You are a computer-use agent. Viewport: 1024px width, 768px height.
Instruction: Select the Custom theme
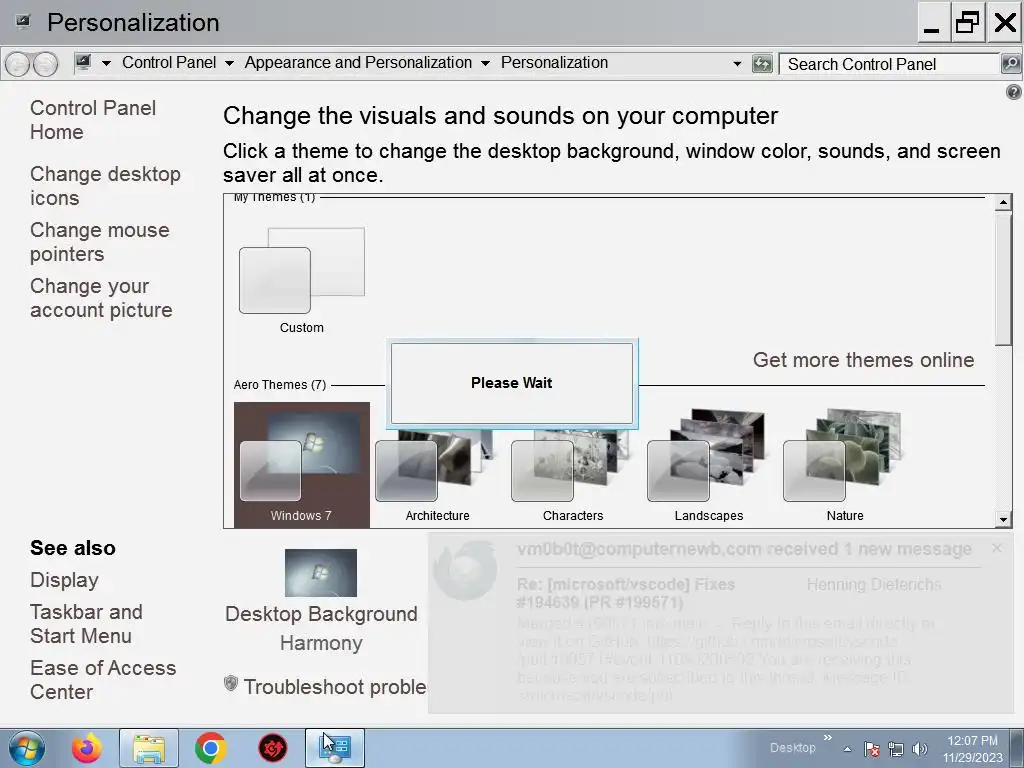[x=302, y=280]
